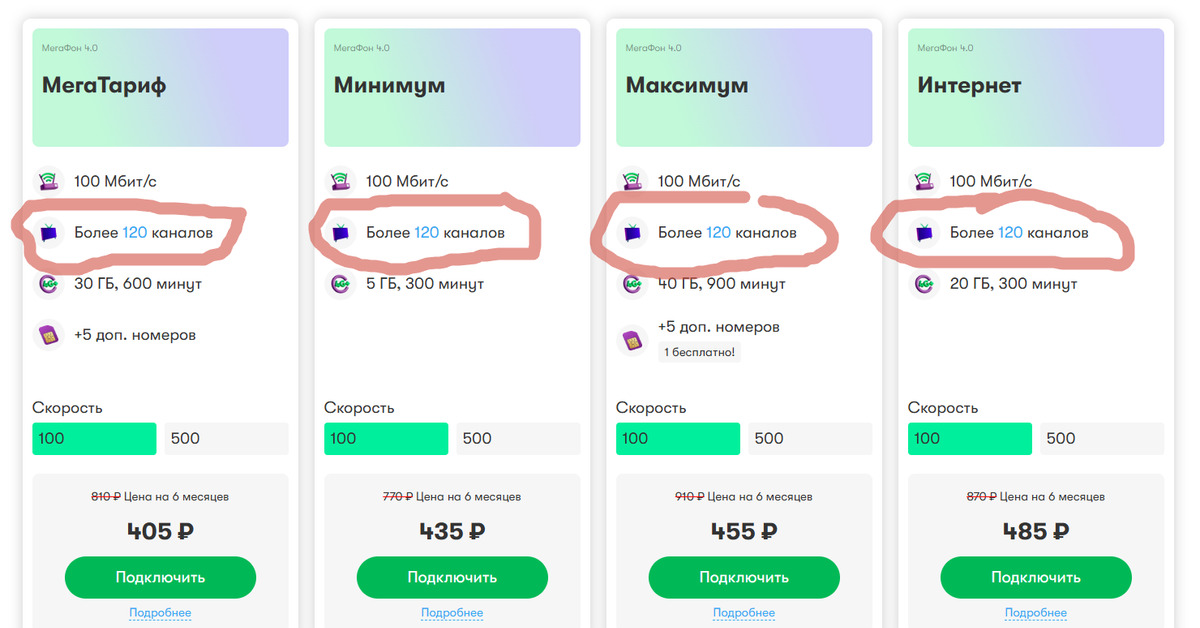Choose 100 speed in Максимум card
This screenshot has height=628, width=1200.
(678, 439)
